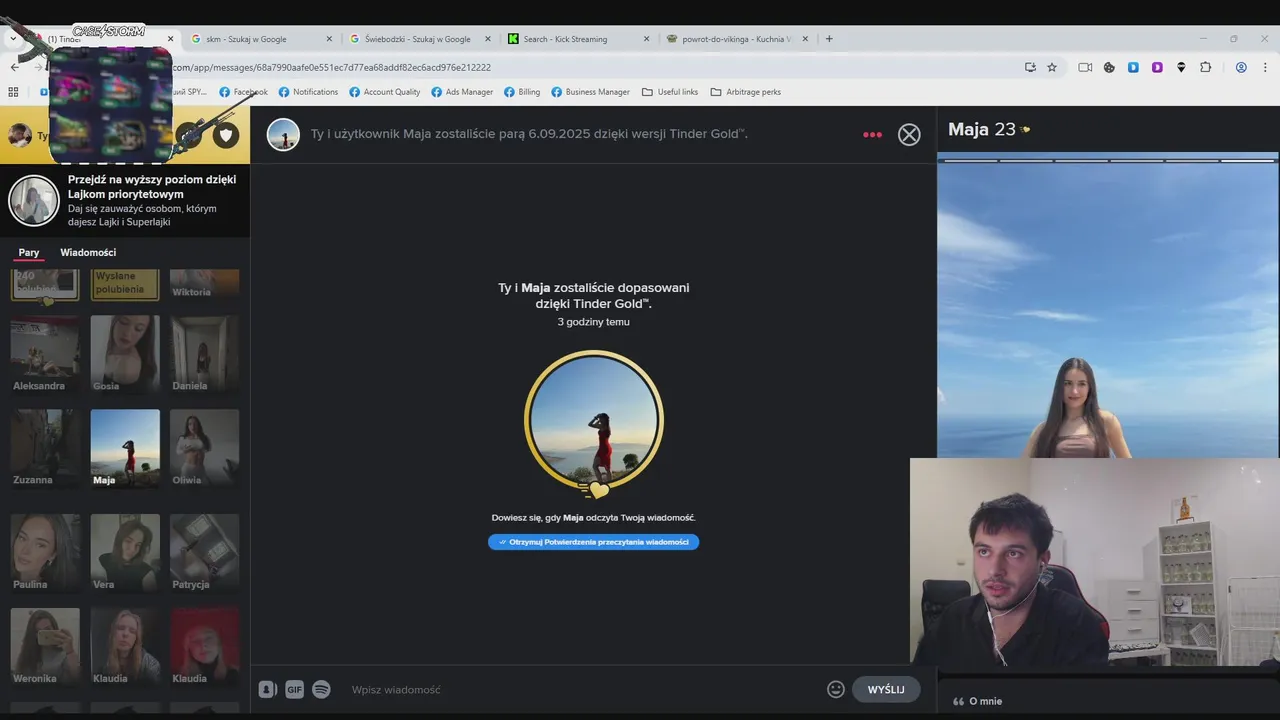Open the camera extension icon in toolbar
Screen dimensions: 1280x720
pyautogui.click(x=1085, y=67)
